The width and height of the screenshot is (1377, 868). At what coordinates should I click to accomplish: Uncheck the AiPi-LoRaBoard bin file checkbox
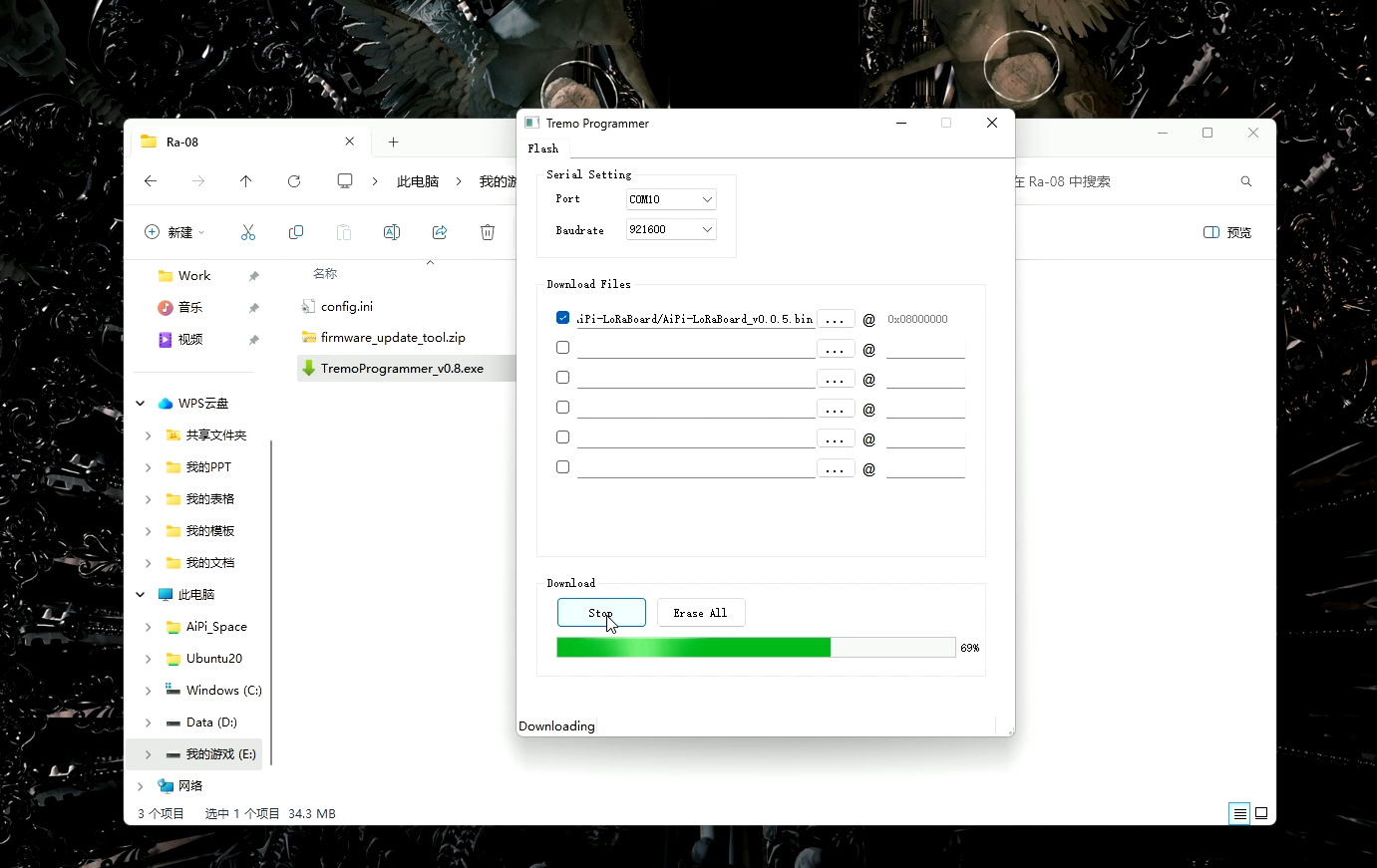point(563,318)
